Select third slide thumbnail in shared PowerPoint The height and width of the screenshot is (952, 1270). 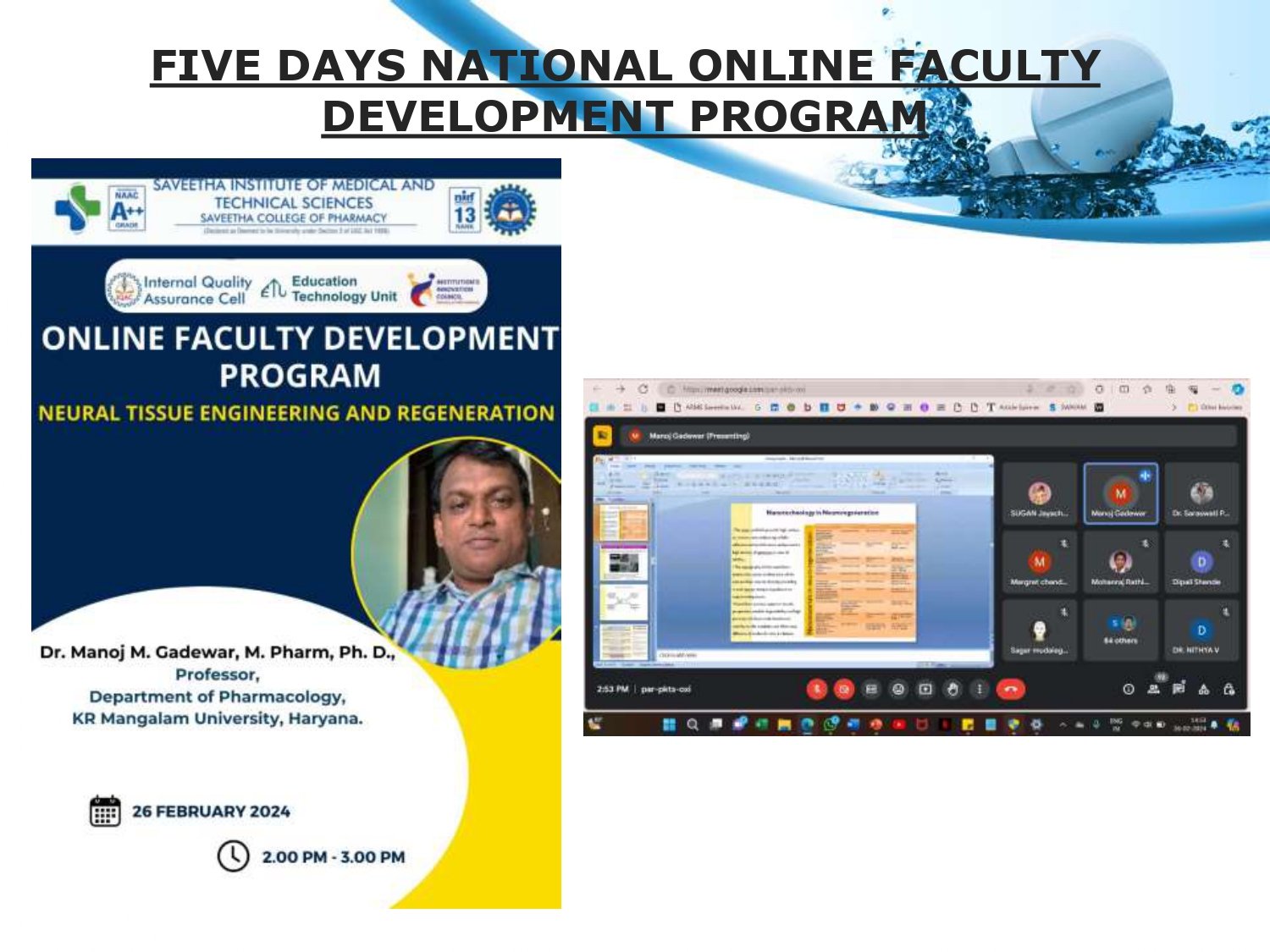tap(622, 603)
